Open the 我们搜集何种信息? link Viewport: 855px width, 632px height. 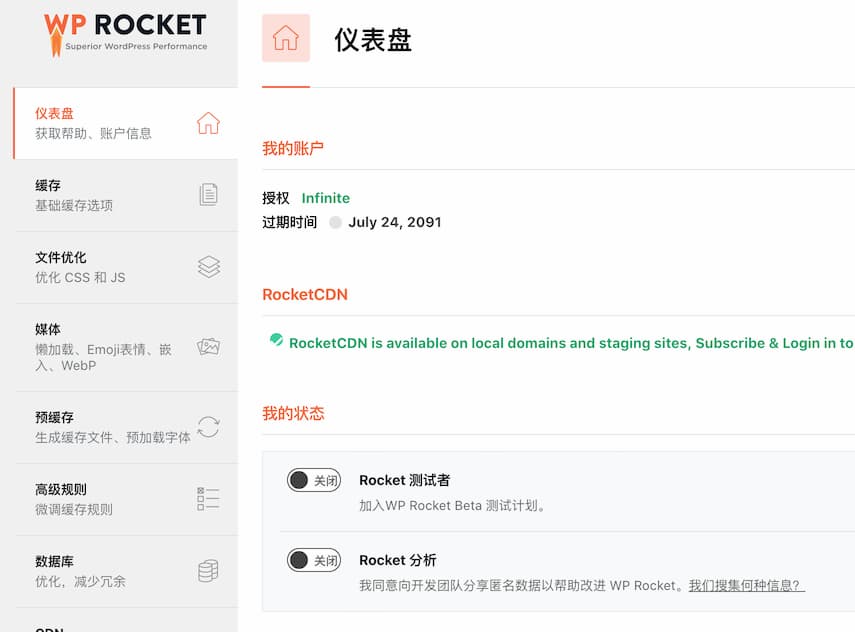tap(746, 585)
